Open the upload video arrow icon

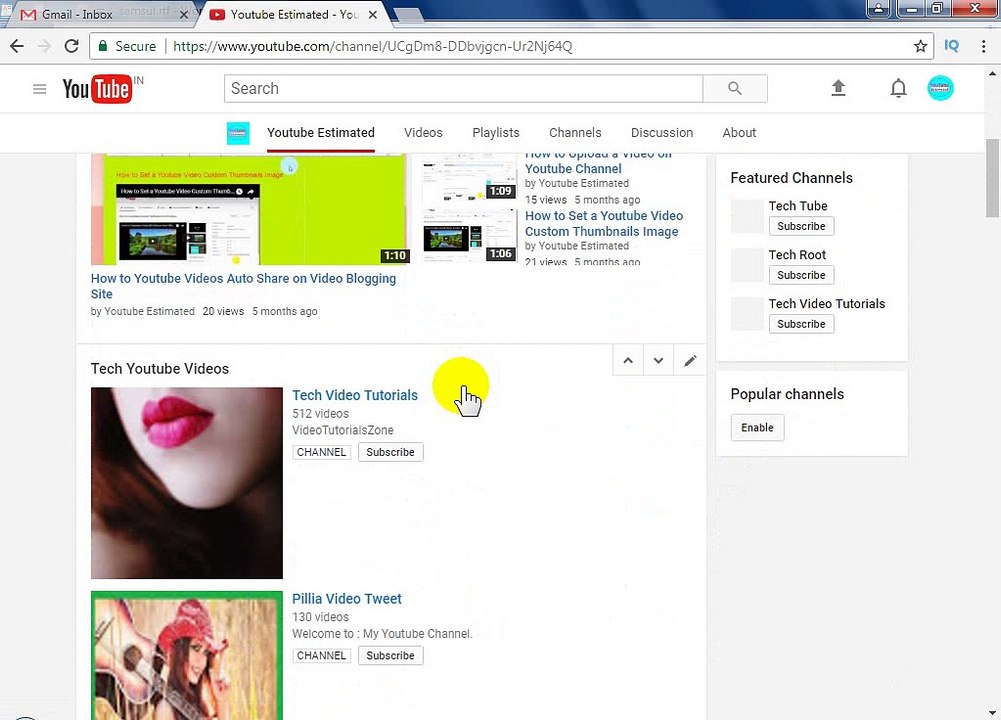838,88
